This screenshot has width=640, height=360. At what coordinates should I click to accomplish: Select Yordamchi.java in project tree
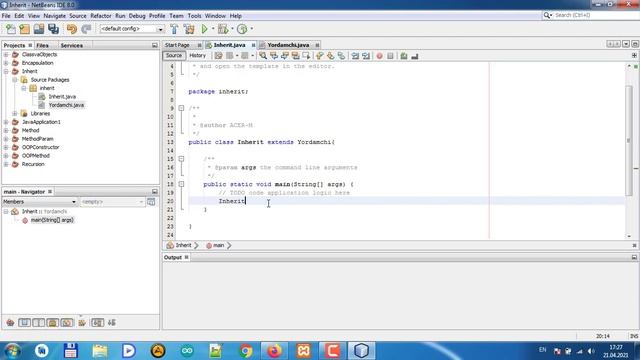tap(66, 105)
